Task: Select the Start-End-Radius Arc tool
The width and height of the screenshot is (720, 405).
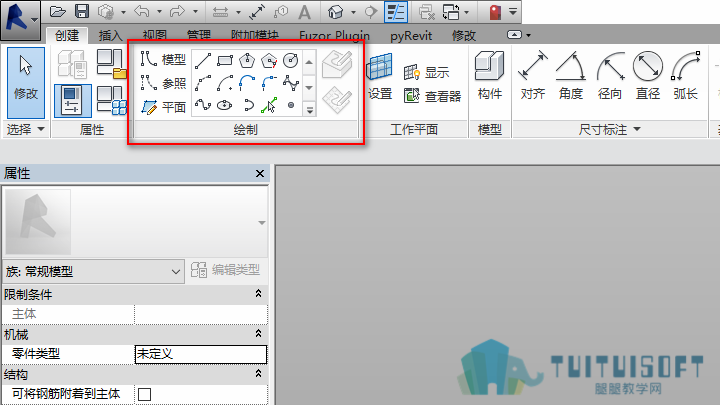Action: coord(202,83)
